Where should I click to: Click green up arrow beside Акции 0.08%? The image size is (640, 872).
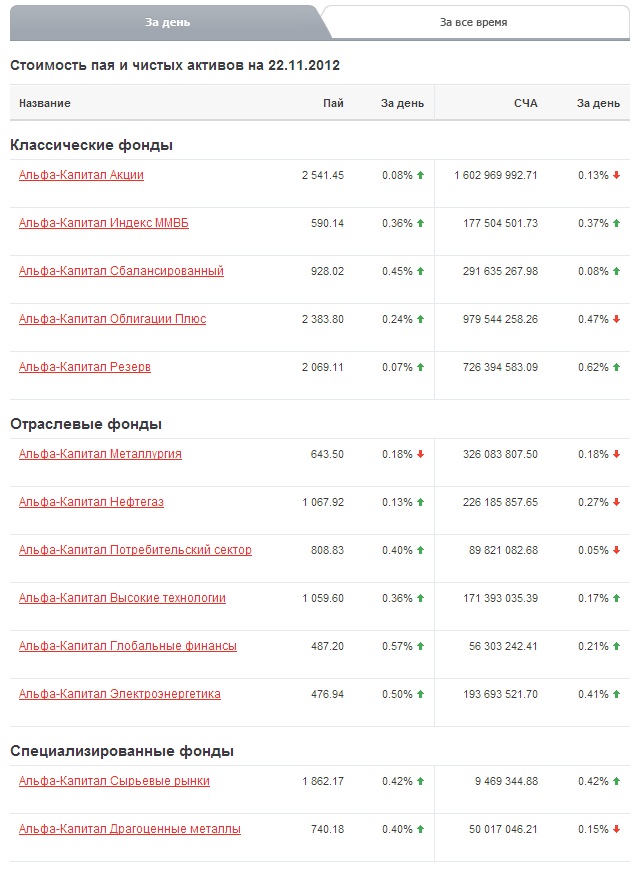point(420,175)
